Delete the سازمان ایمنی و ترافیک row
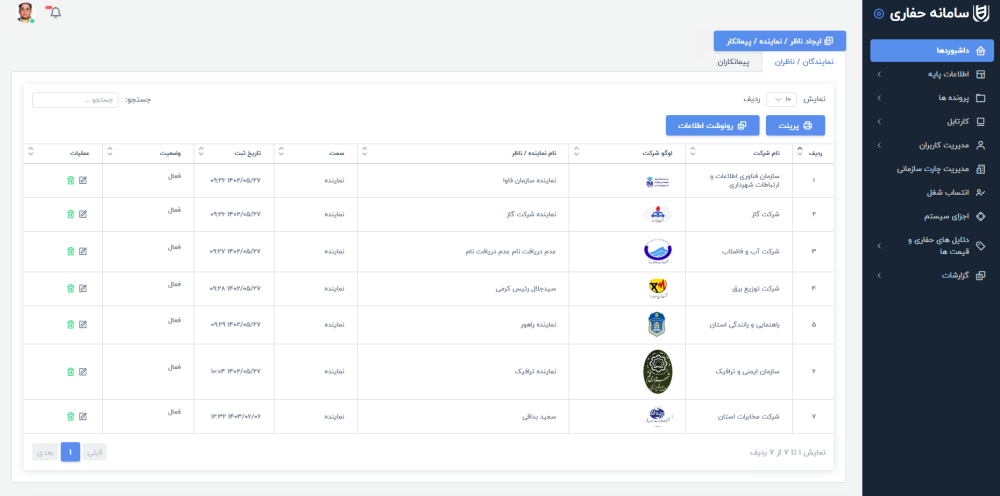 point(70,372)
